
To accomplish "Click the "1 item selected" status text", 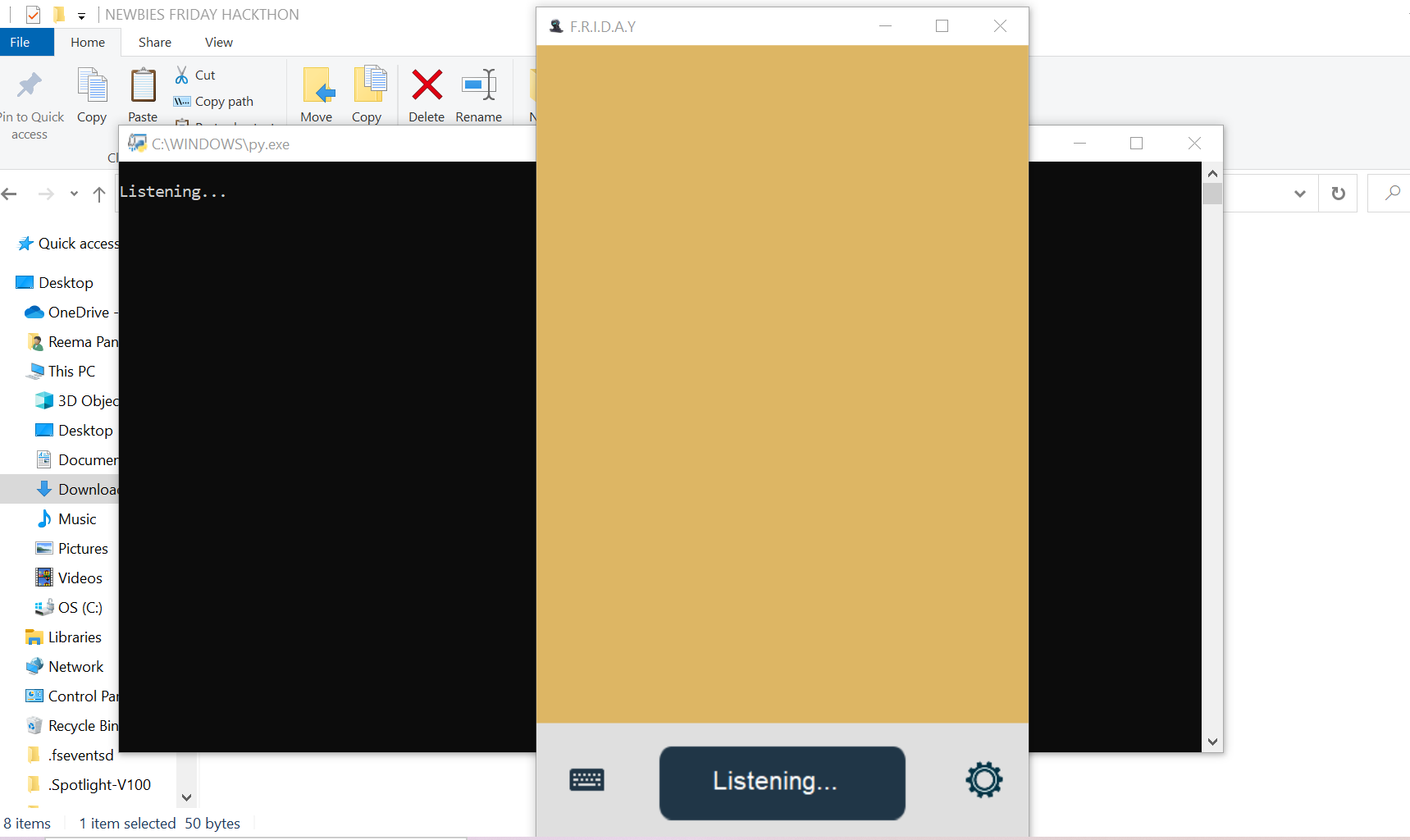I will [x=127, y=824].
